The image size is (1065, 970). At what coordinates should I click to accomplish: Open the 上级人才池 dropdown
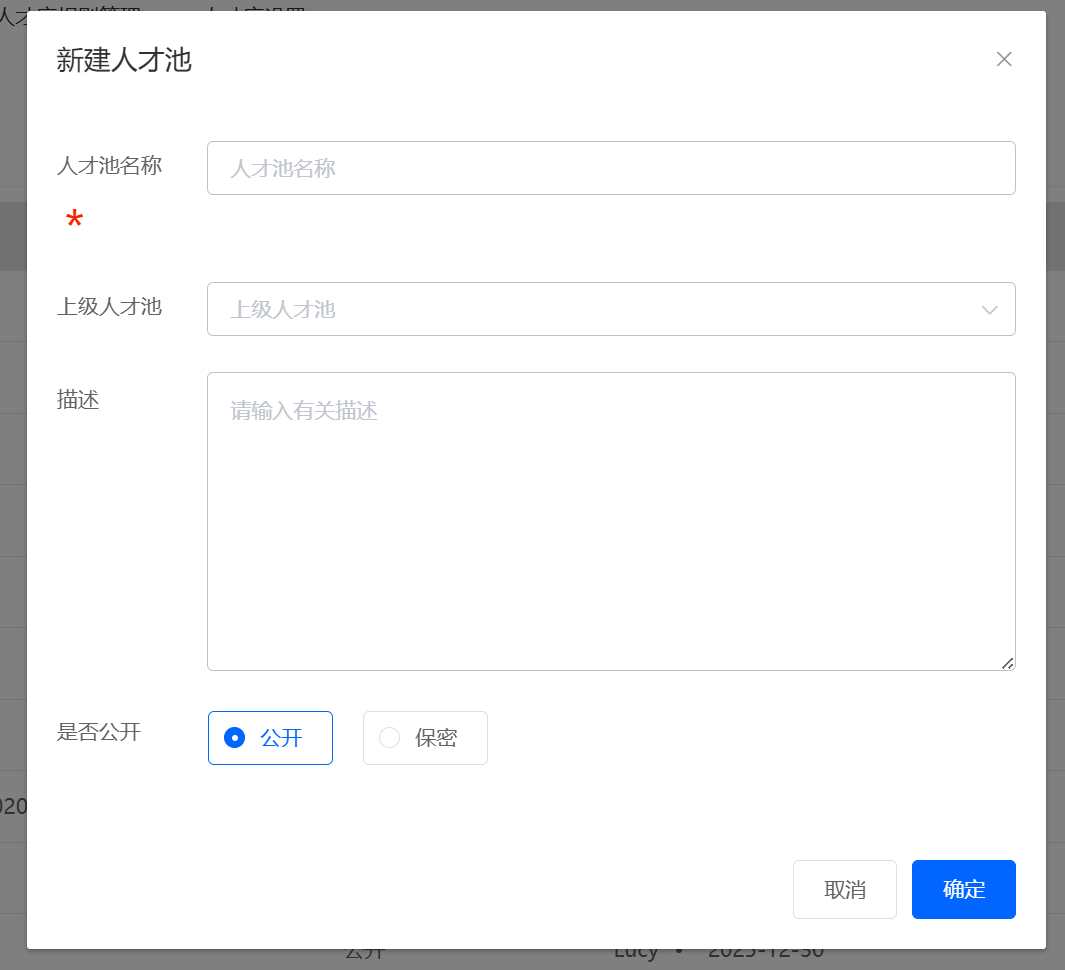pos(611,309)
